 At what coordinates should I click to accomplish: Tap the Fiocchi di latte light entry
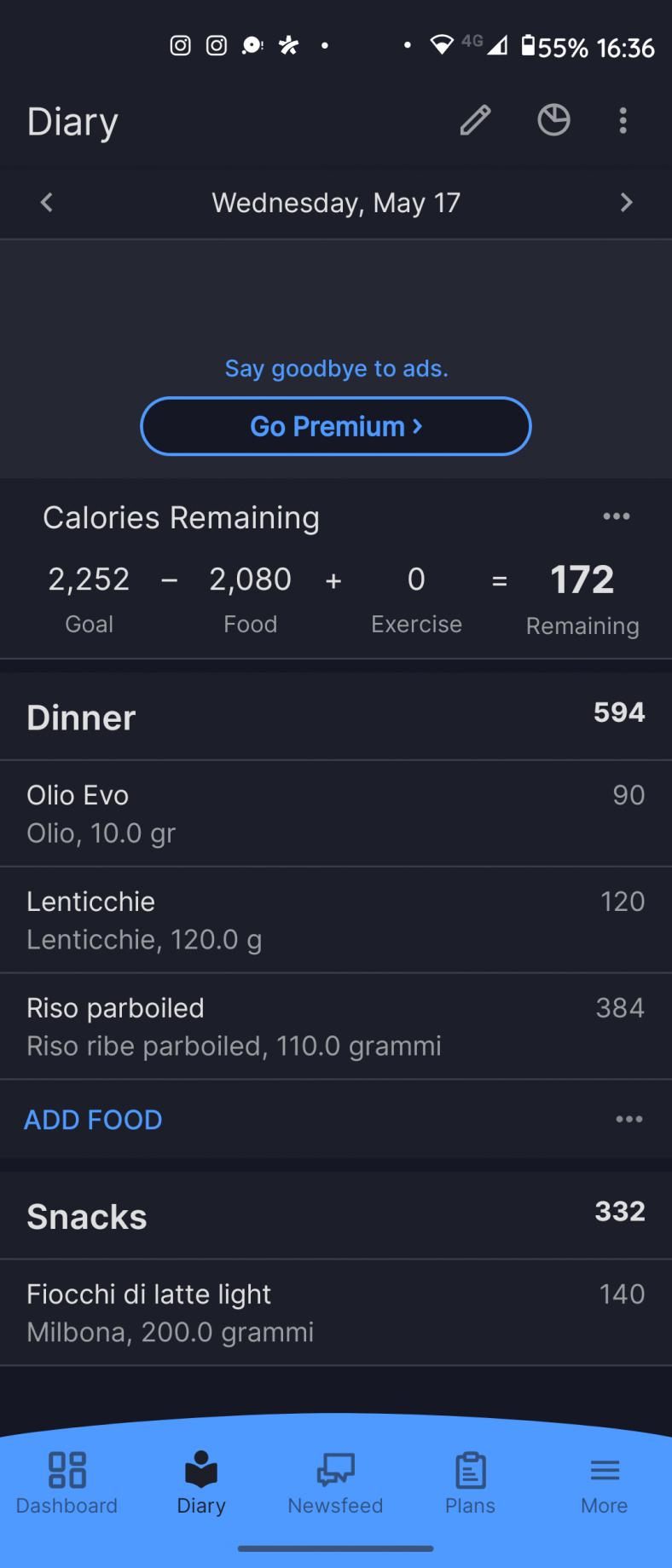click(336, 1312)
